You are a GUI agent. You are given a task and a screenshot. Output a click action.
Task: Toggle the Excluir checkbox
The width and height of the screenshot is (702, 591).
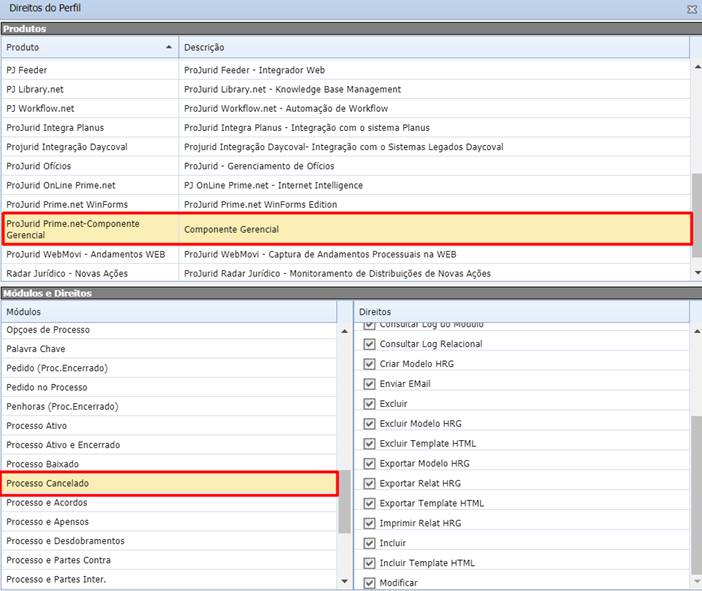tap(369, 403)
